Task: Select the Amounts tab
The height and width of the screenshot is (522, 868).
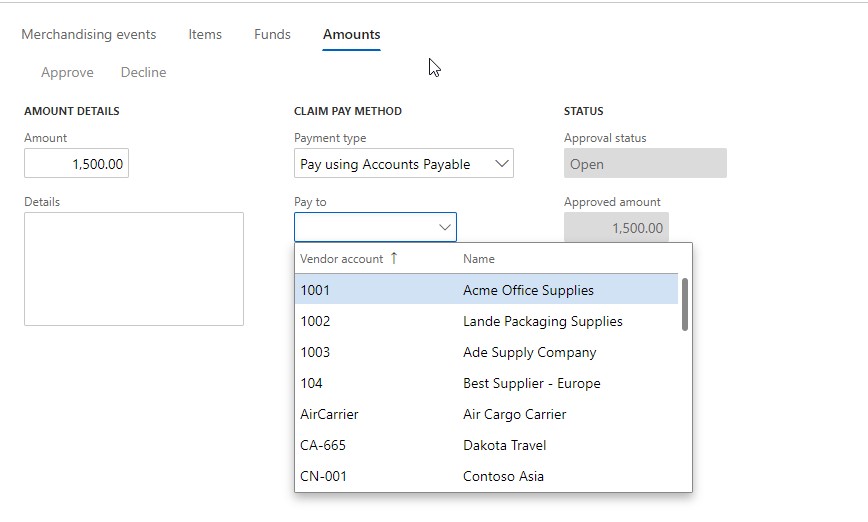Action: click(351, 34)
